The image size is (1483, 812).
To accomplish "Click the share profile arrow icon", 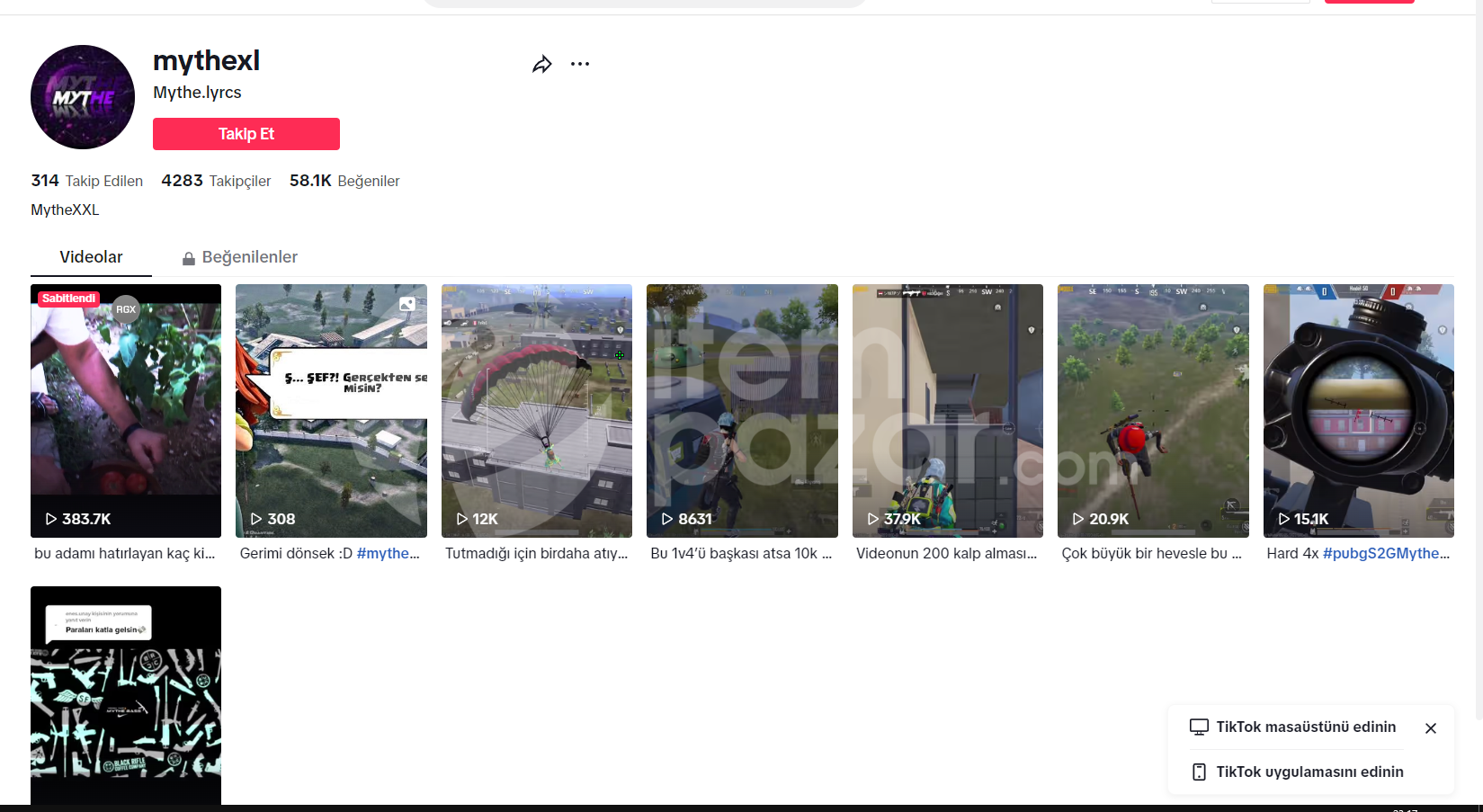I will pos(541,65).
